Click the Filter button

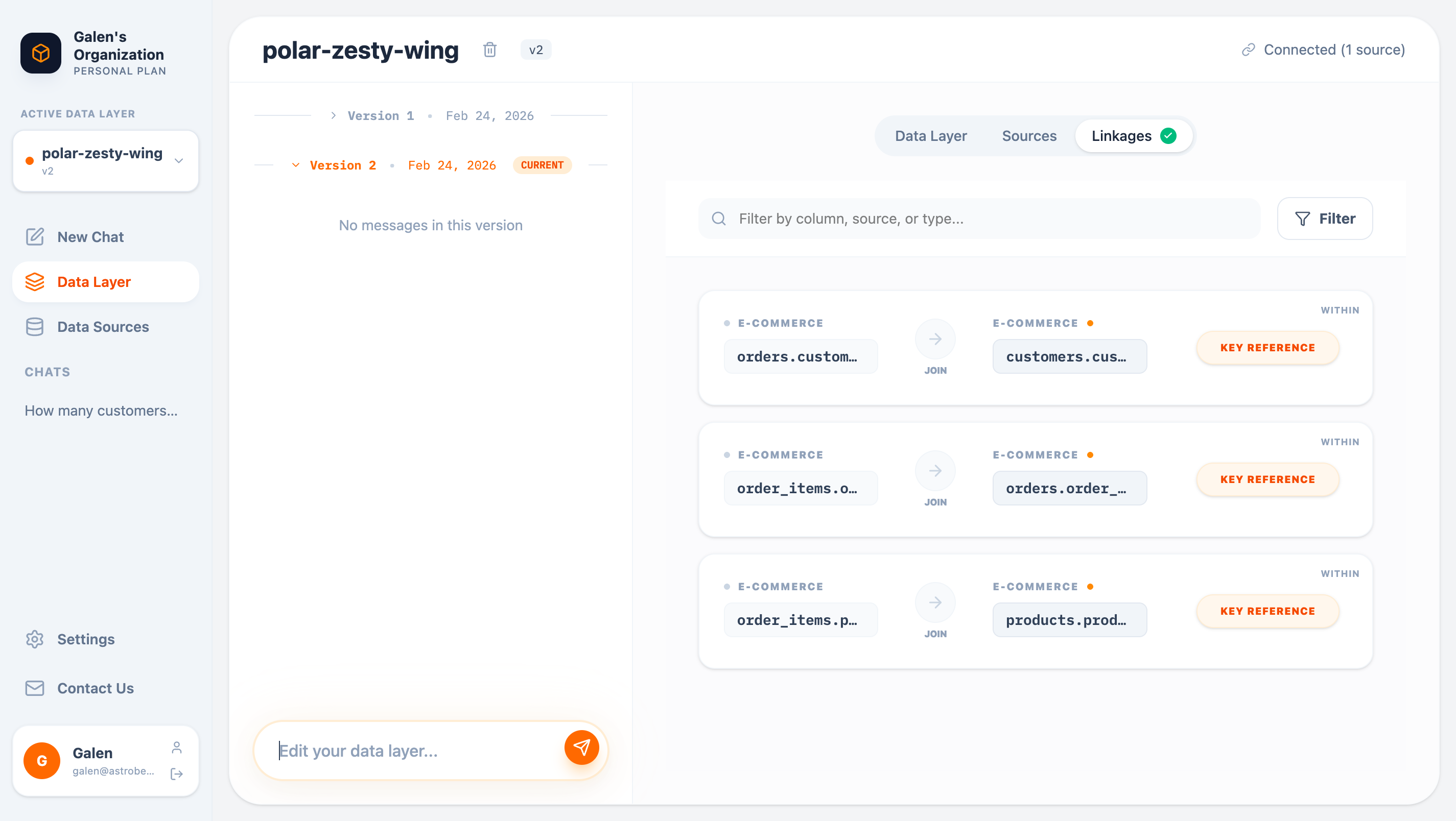pos(1324,219)
